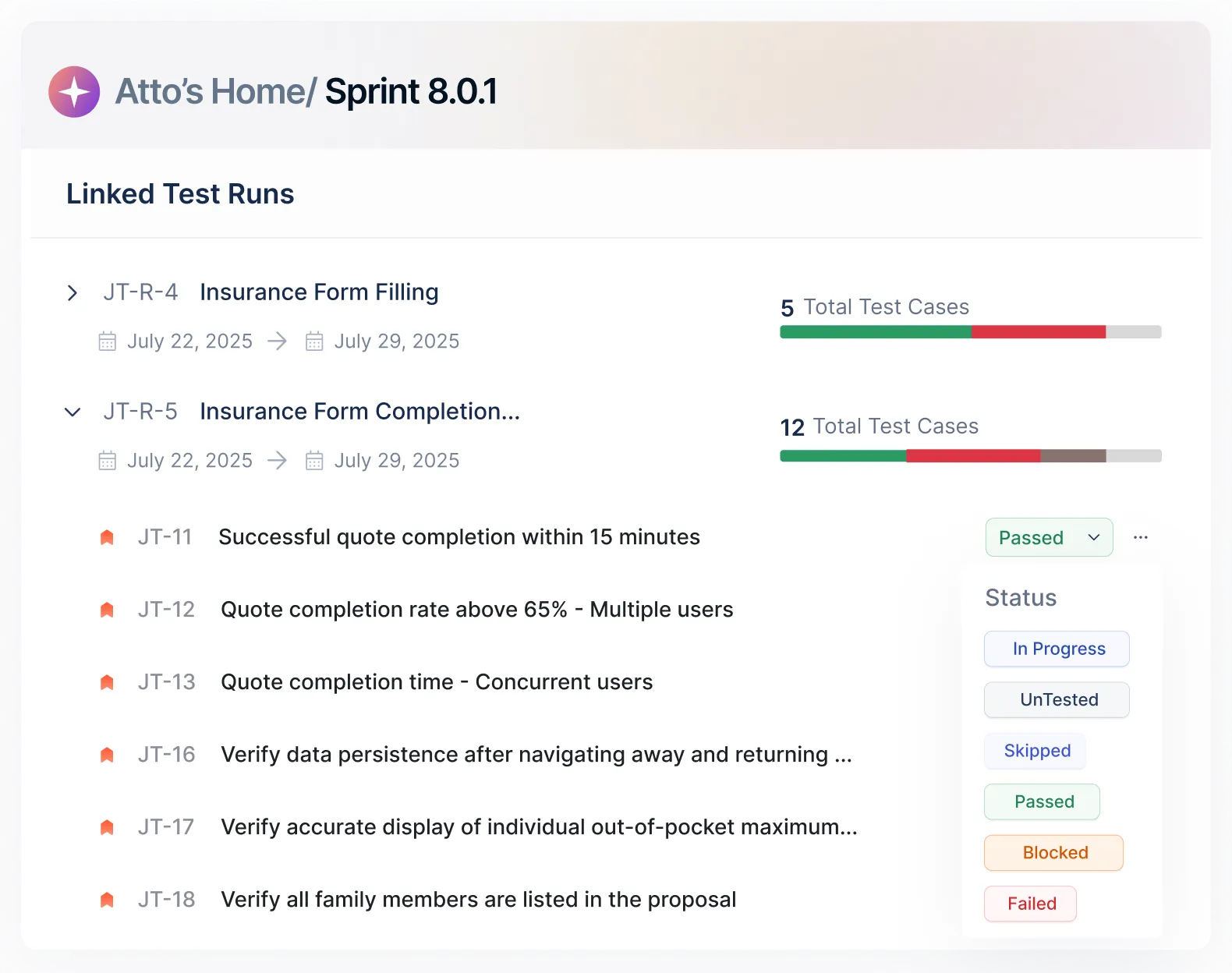Viewport: 1232px width, 973px height.
Task: Click the start date calendar icon for JT-R-5
Action: [108, 461]
